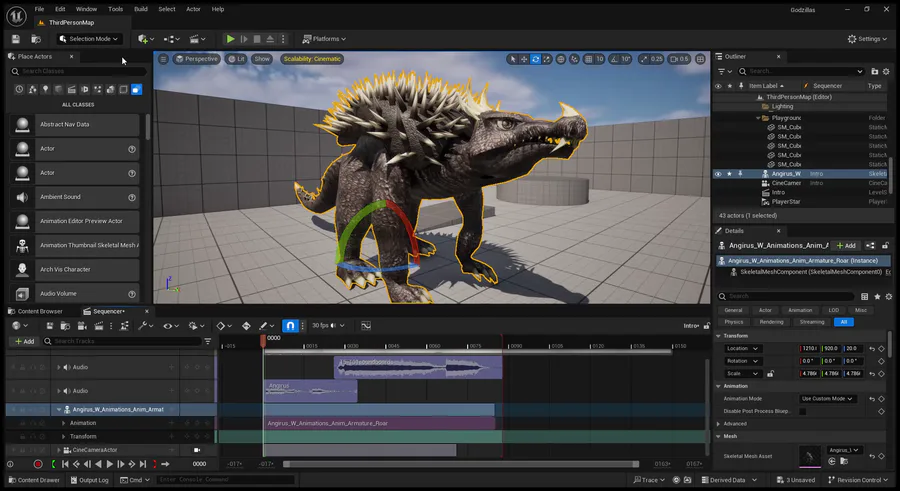Toggle grid snapping in viewport
This screenshot has height=491, width=900.
click(x=588, y=59)
